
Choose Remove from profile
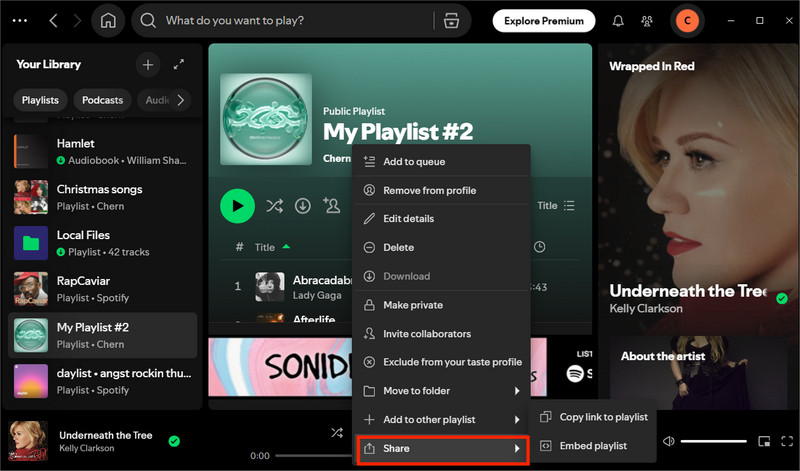[x=442, y=190]
